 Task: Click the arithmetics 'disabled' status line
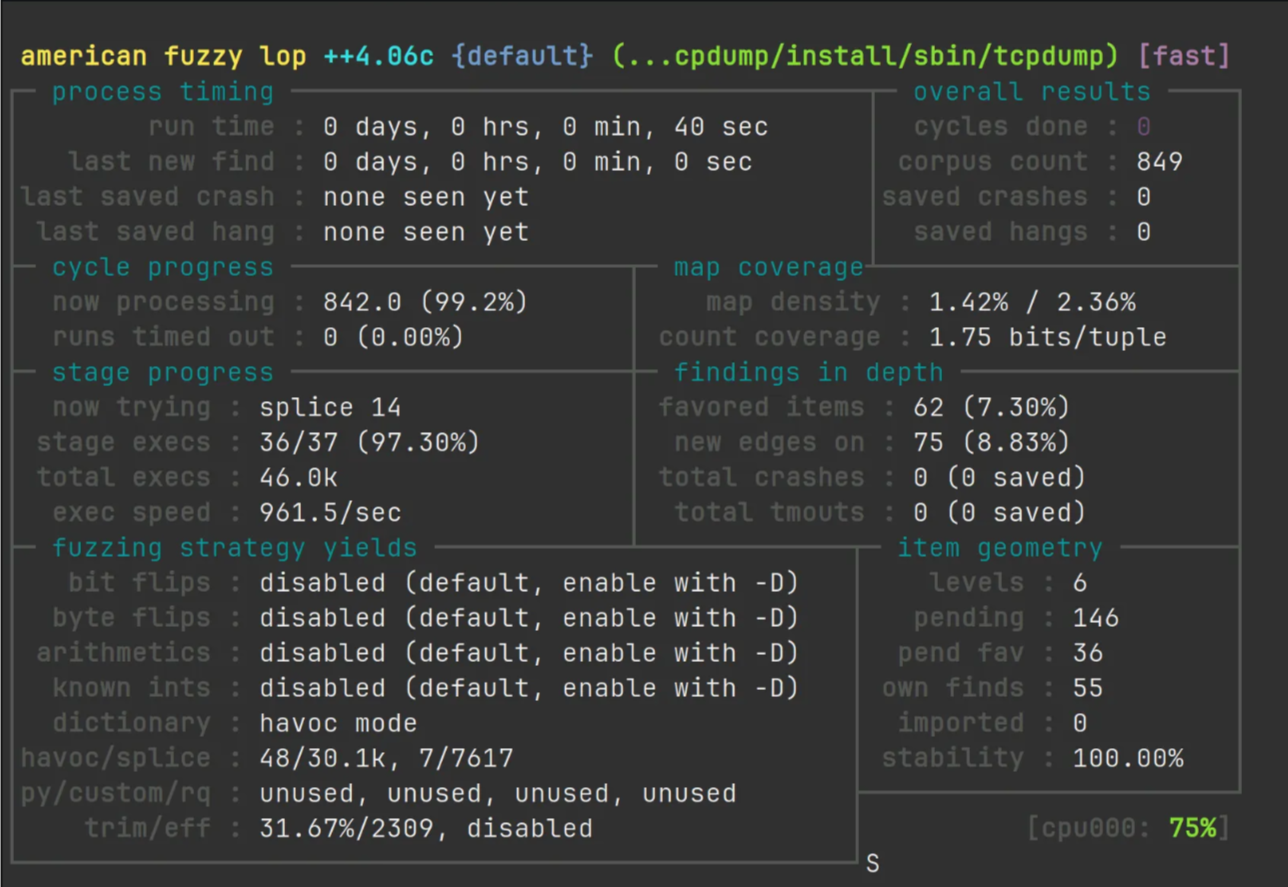(530, 653)
